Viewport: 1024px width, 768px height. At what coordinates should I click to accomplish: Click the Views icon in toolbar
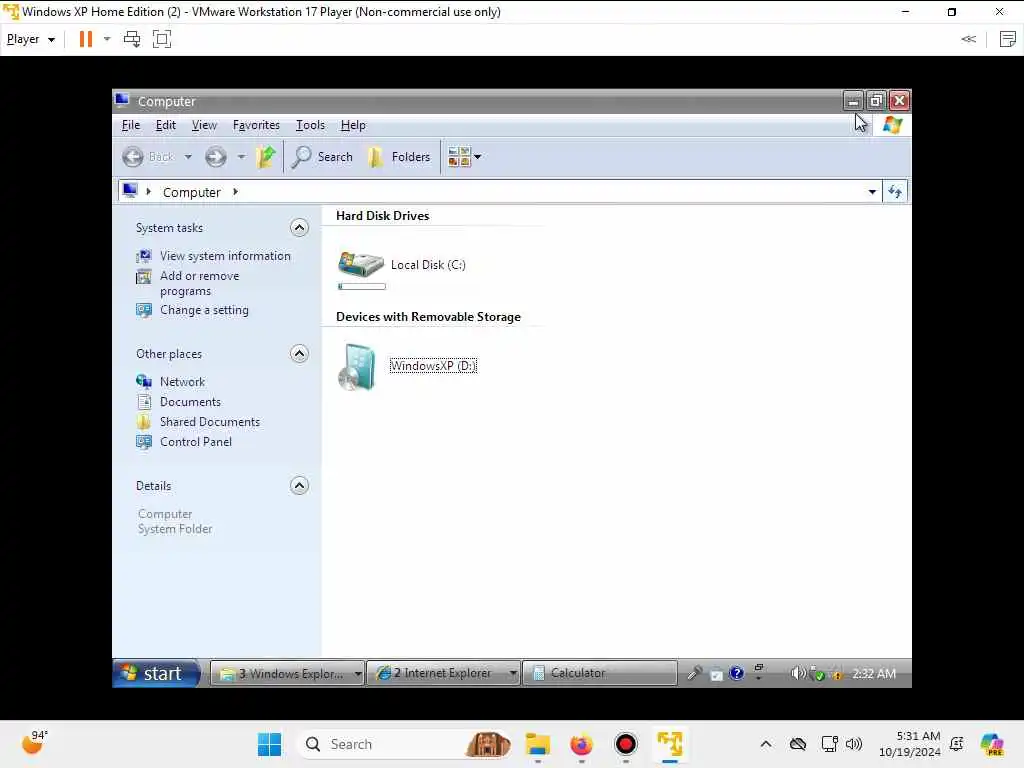click(x=459, y=157)
